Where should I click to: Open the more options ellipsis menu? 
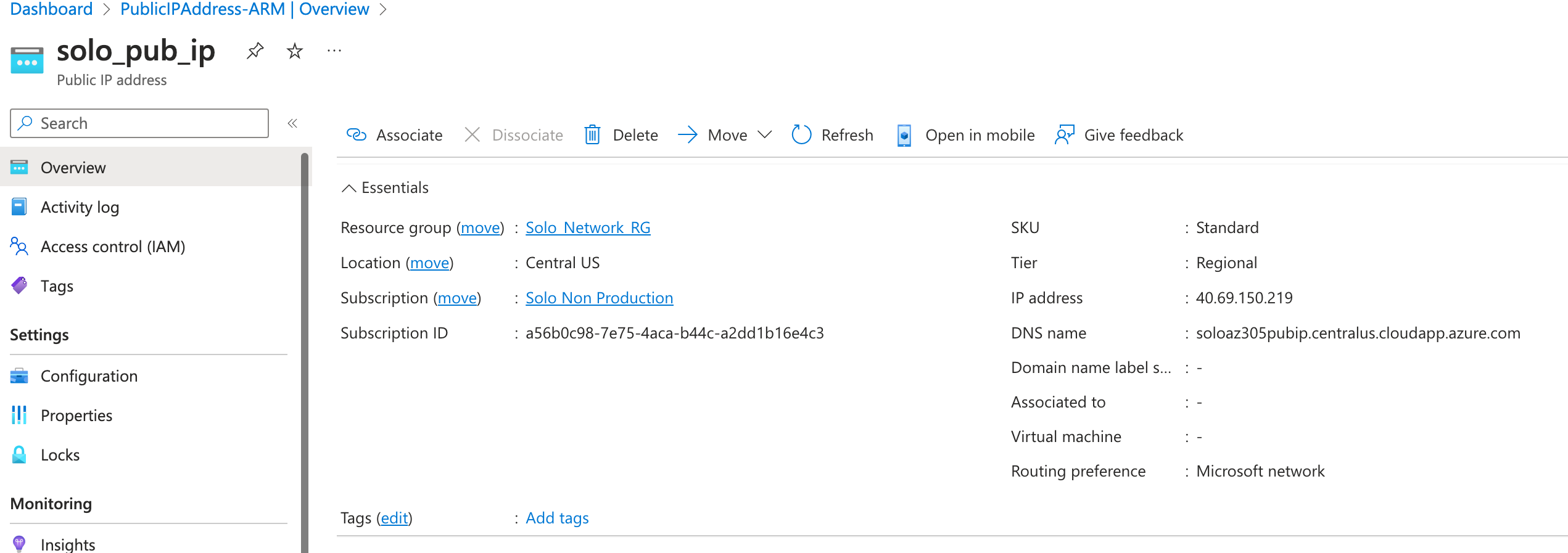click(334, 51)
